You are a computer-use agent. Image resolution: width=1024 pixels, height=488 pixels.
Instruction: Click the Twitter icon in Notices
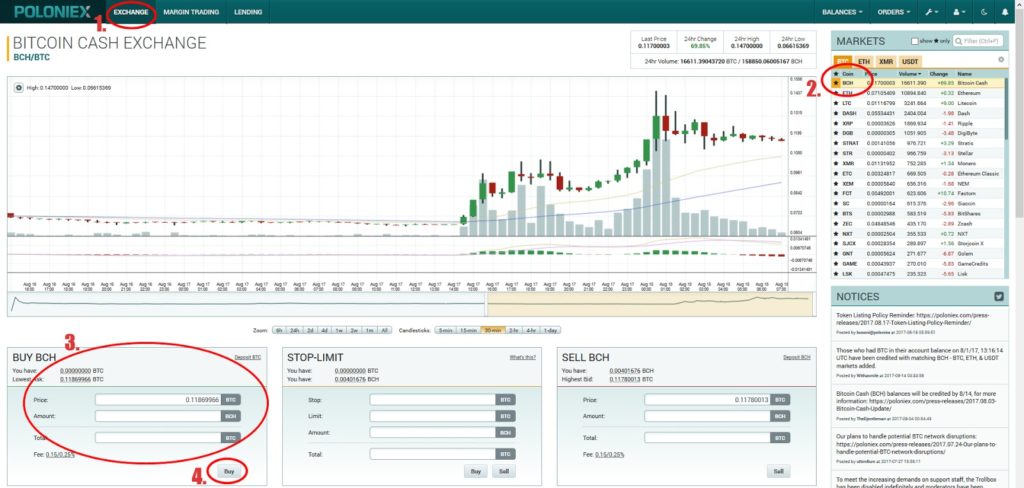[997, 296]
